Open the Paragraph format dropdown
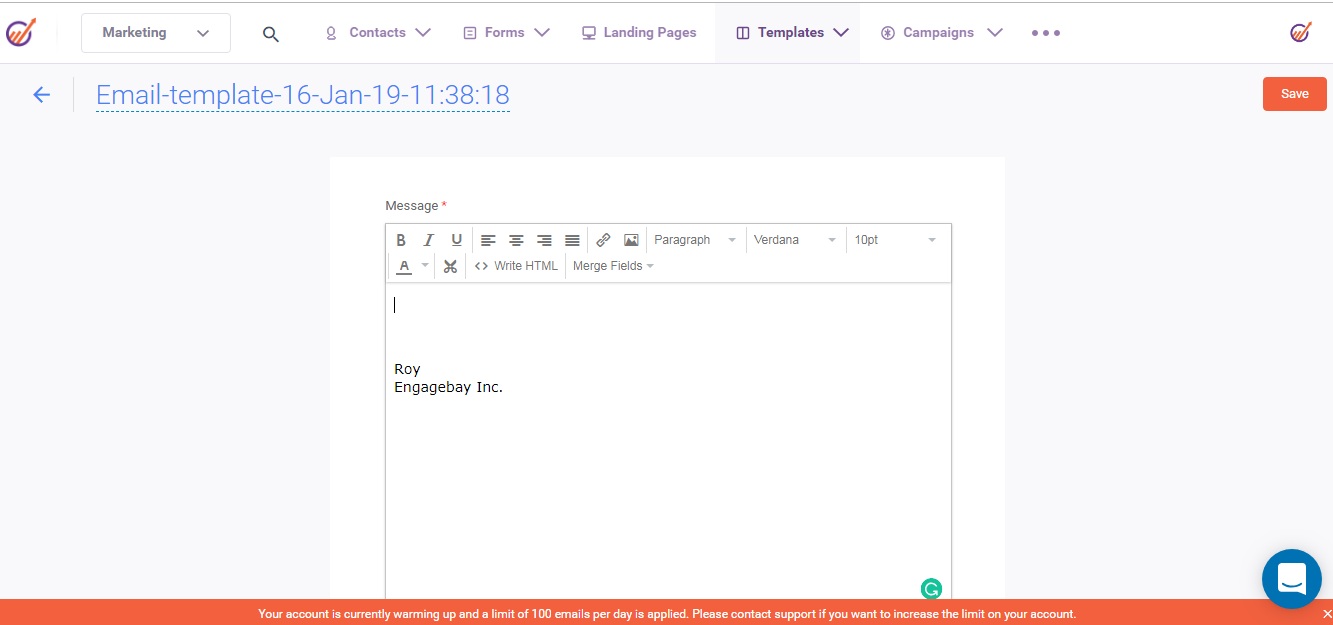The height and width of the screenshot is (625, 1333). point(695,240)
